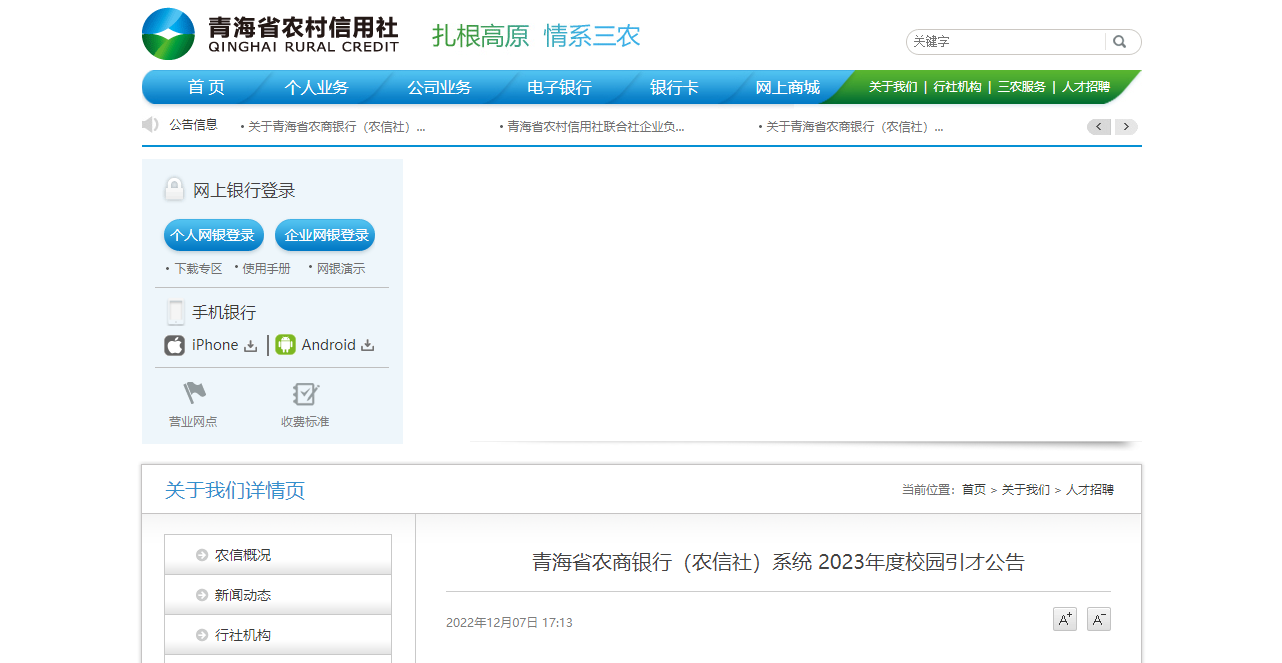Viewport: 1282px width, 663px height.
Task: Increase font size with A+ icon
Action: pos(1065,620)
